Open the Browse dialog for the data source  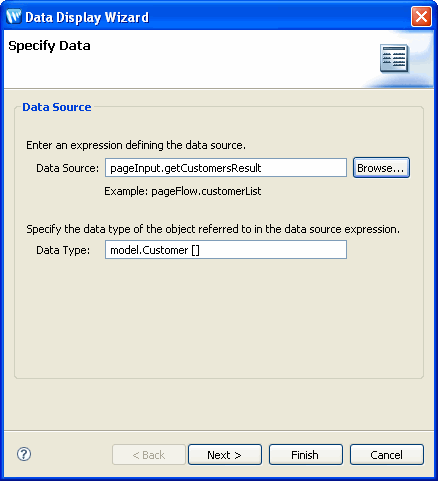[381, 168]
